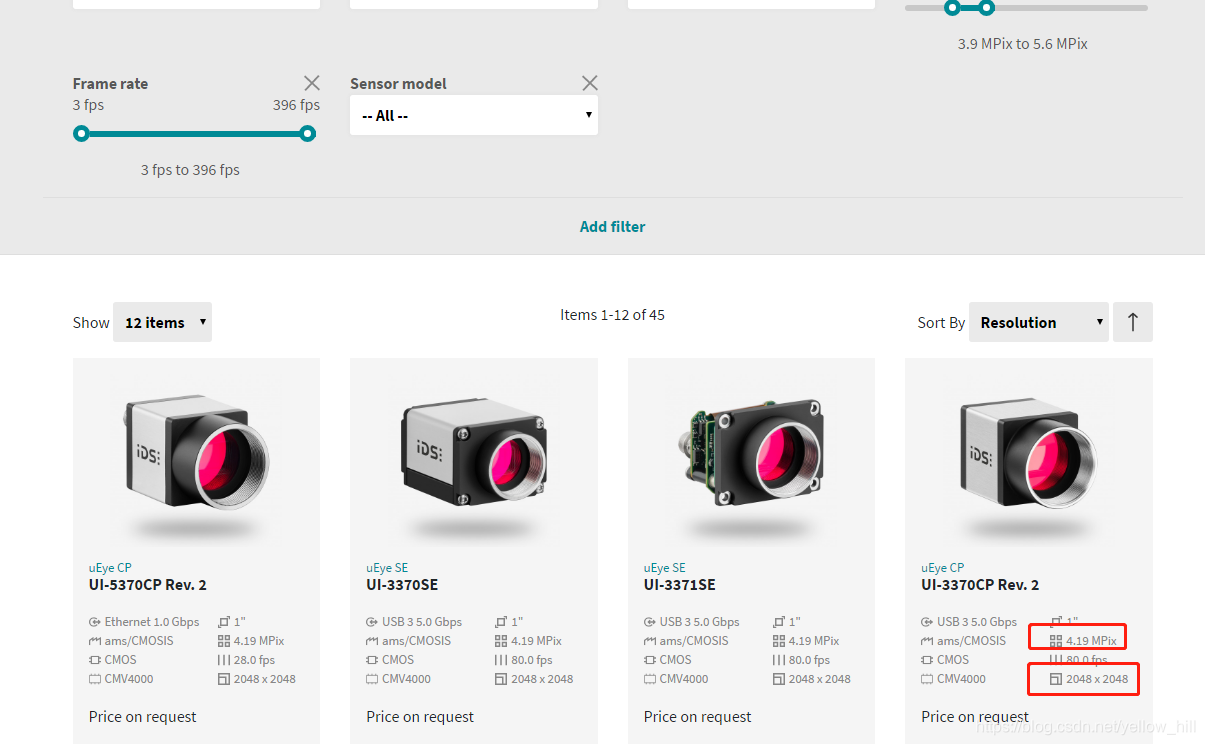
Task: Toggle the sort direction arrow
Action: click(1133, 322)
